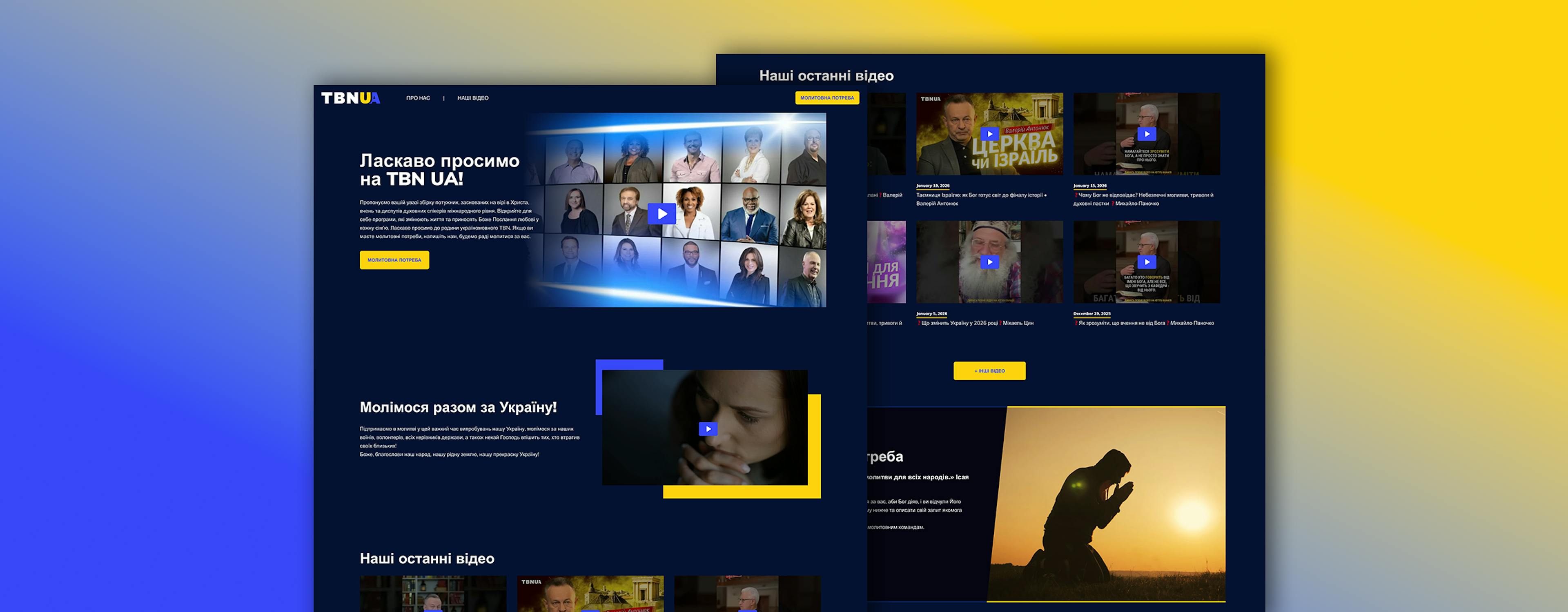The height and width of the screenshot is (612, 1568).
Task: Open the ПРО НАС menu item
Action: point(418,98)
